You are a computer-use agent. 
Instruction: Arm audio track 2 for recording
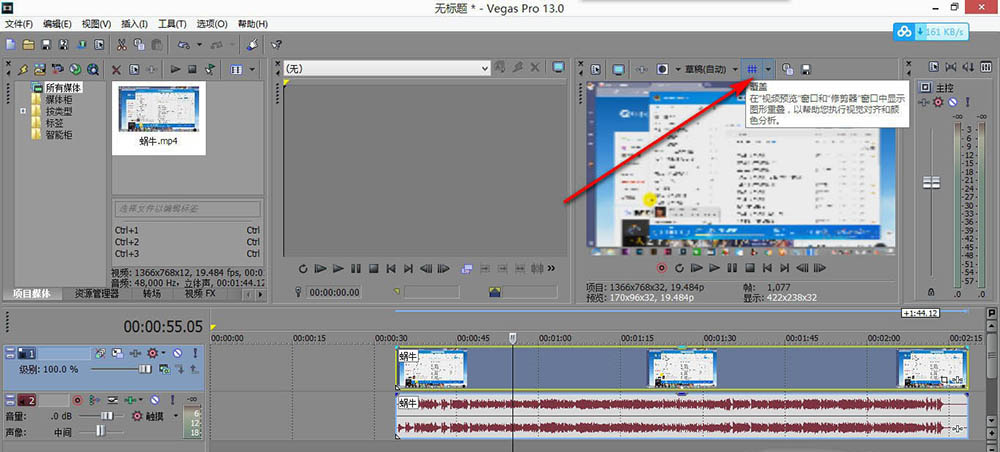coord(76,400)
